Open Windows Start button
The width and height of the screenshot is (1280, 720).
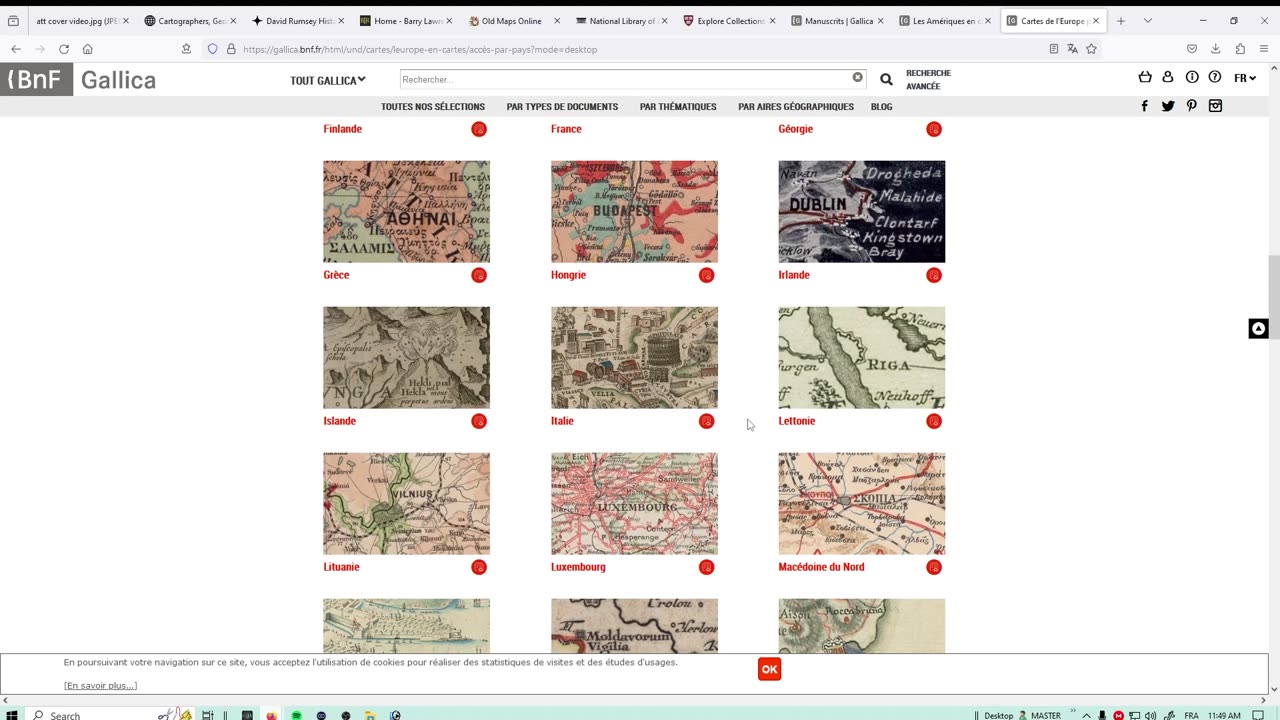(x=12, y=715)
